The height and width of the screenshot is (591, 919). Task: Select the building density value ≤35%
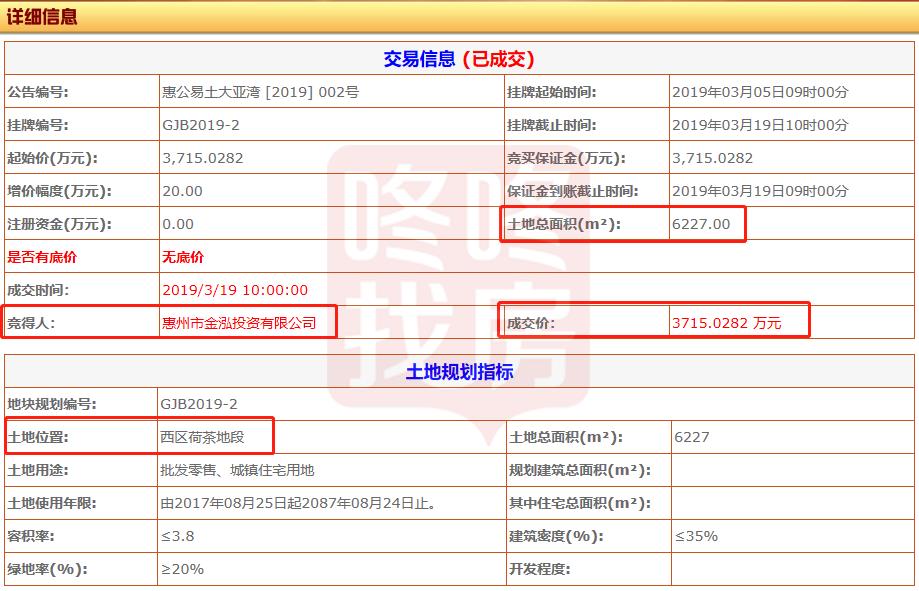[696, 536]
